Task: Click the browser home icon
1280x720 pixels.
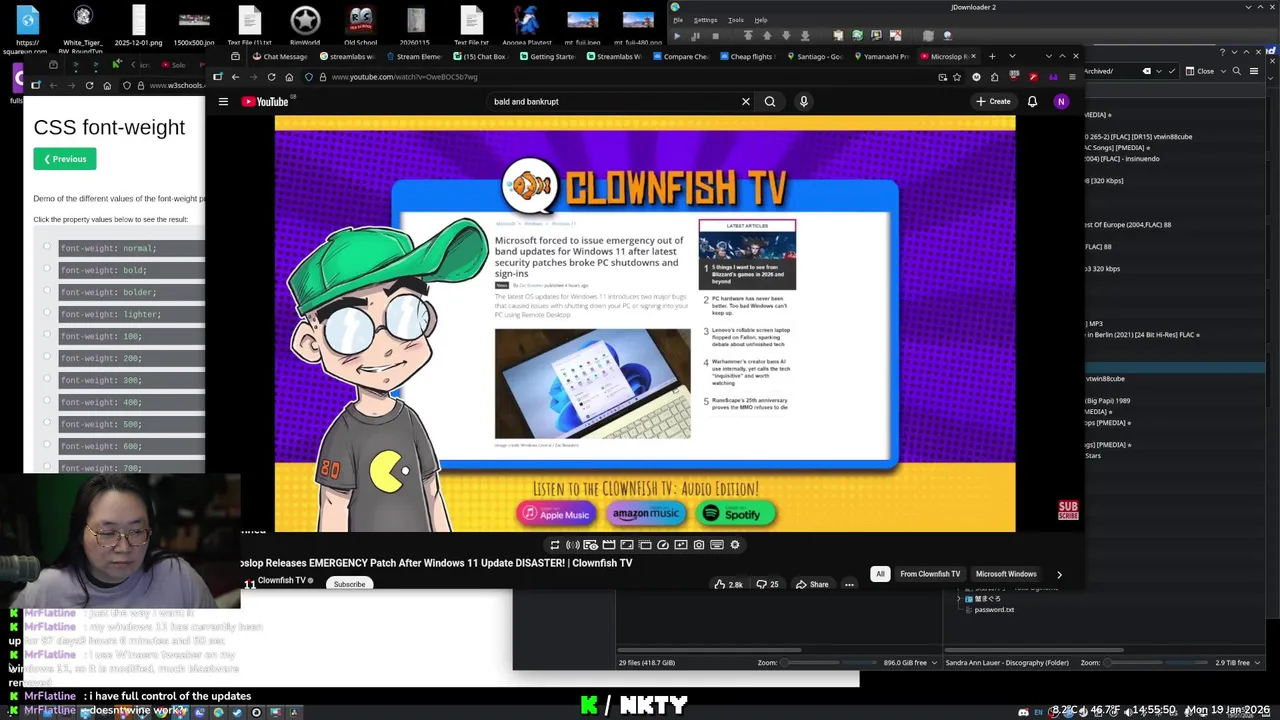Action: 289,77
